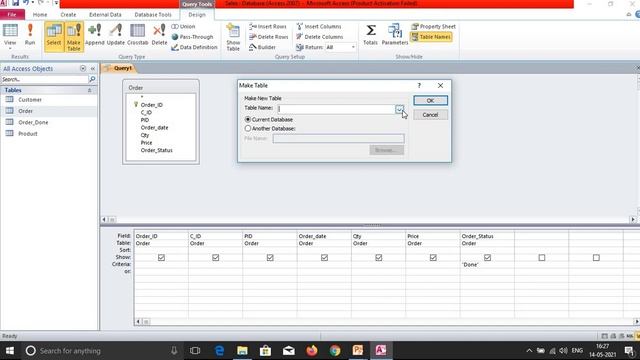Open Firefox from taskbar

pos(312,351)
